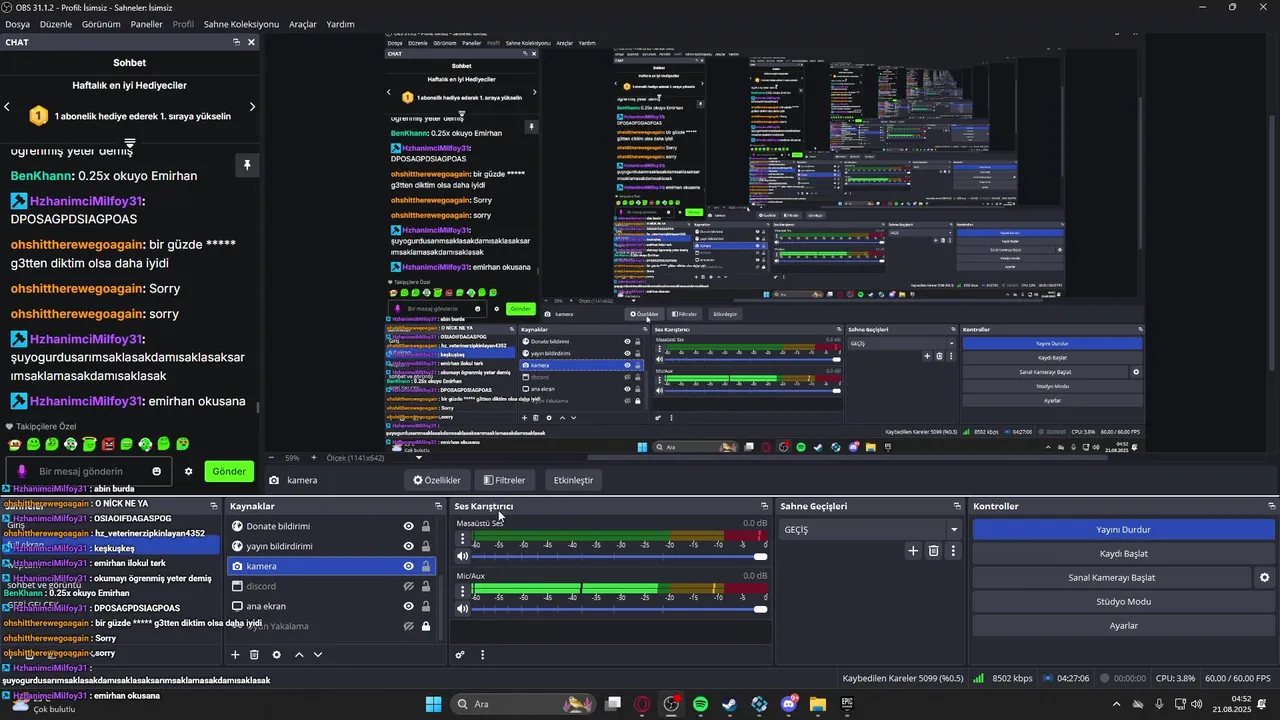Screen dimensions: 1280x720
Task: Mute Masaüstü Ses speaker icon
Action: [x=462, y=556]
